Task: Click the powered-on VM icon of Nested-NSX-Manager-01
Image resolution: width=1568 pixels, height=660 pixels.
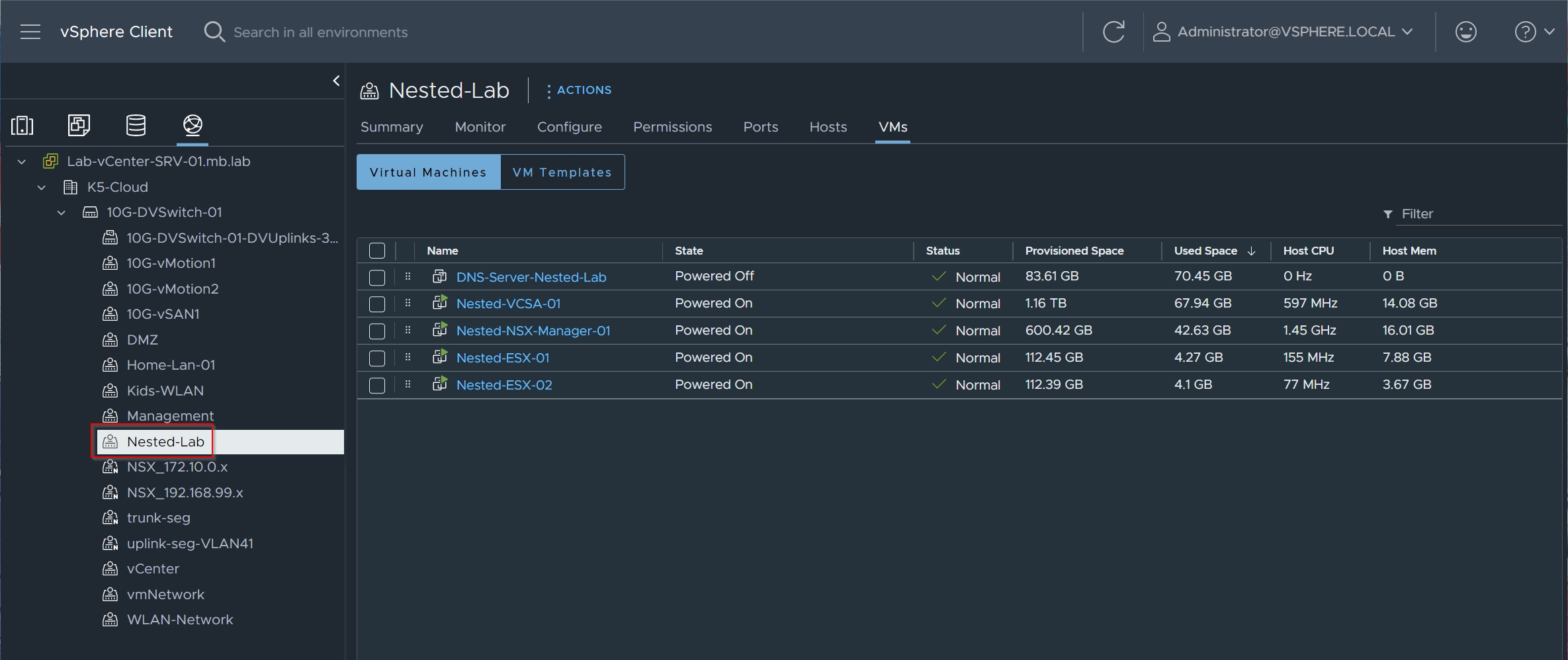Action: coord(440,329)
